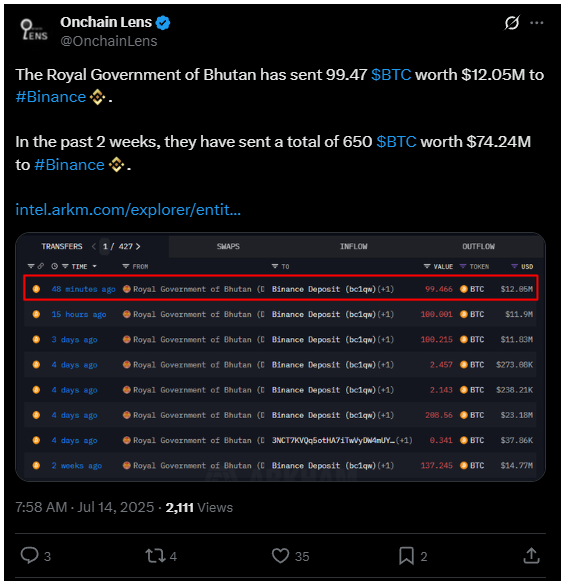Like the post with the heart icon
Screen dimensions: 565x585
(280, 556)
